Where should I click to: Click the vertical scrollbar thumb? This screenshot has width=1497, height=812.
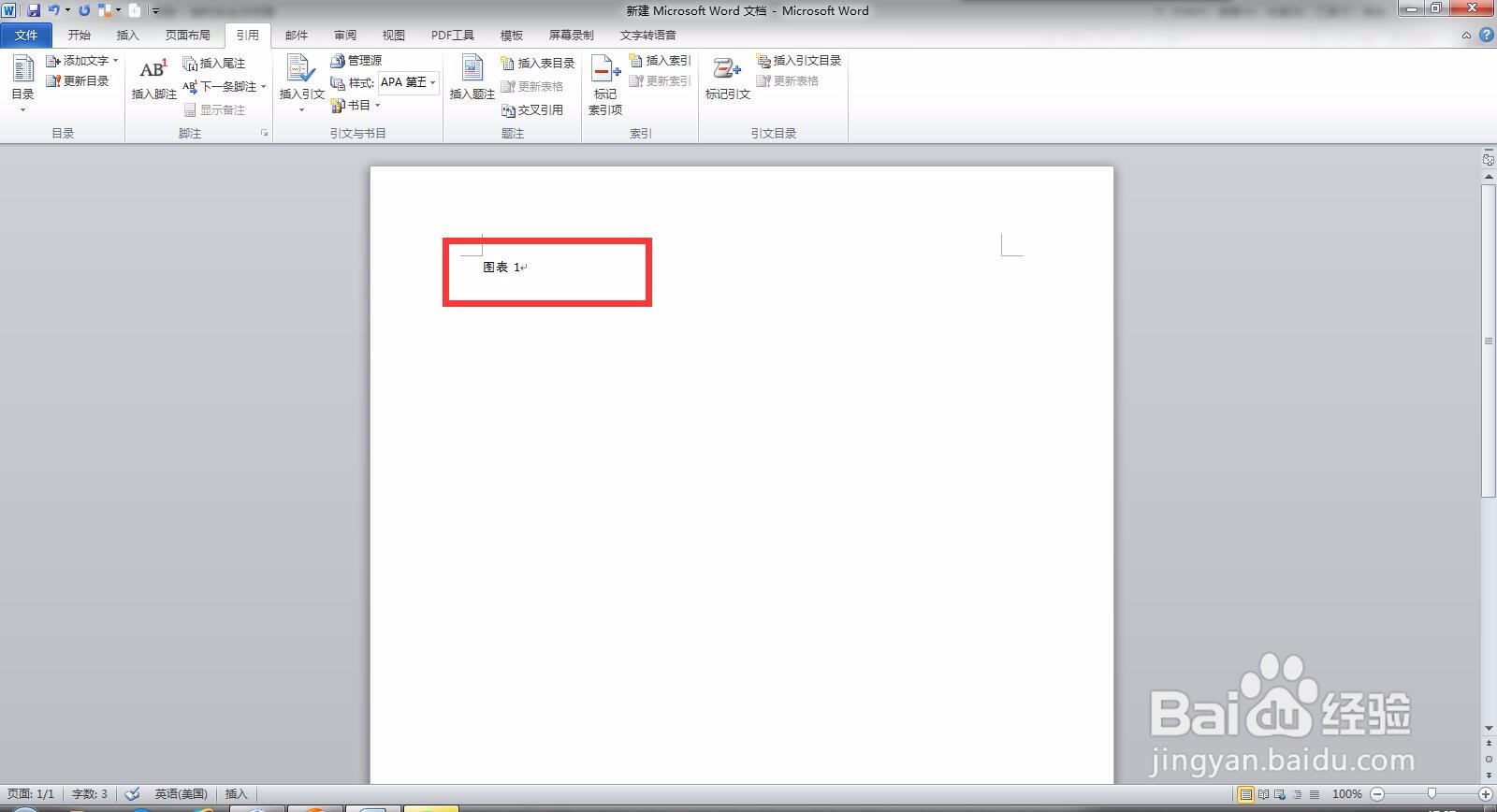point(1489,341)
